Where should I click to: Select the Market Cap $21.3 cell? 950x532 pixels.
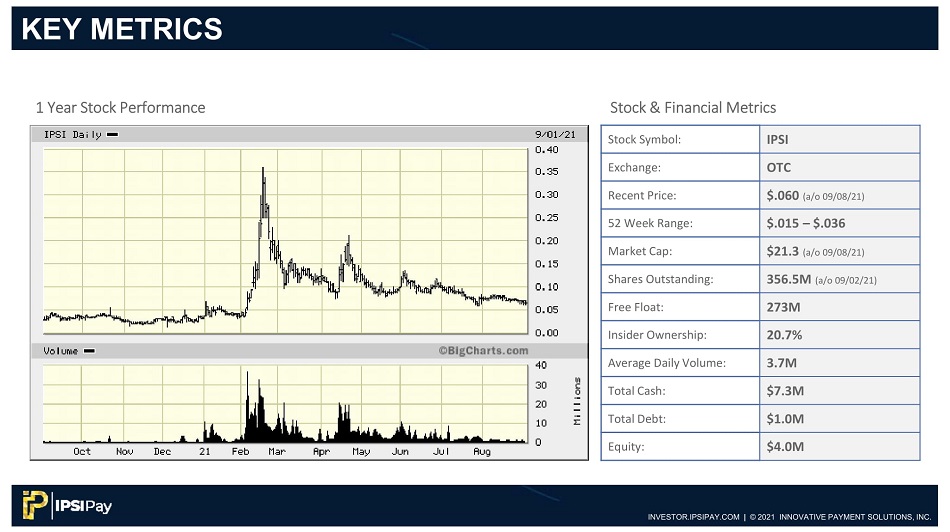pyautogui.click(x=839, y=251)
